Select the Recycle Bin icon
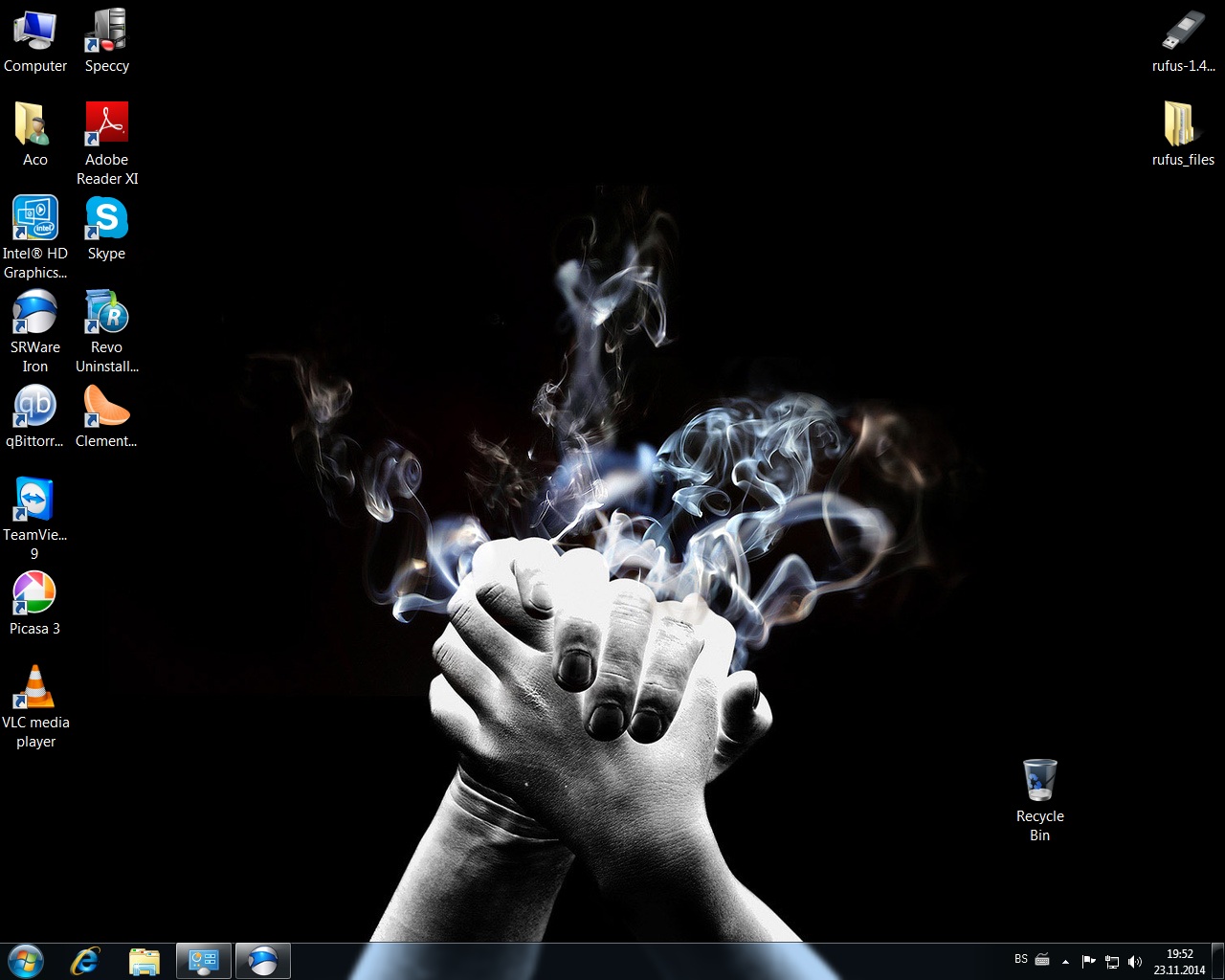Screen dimensions: 1225x980 1039,801
